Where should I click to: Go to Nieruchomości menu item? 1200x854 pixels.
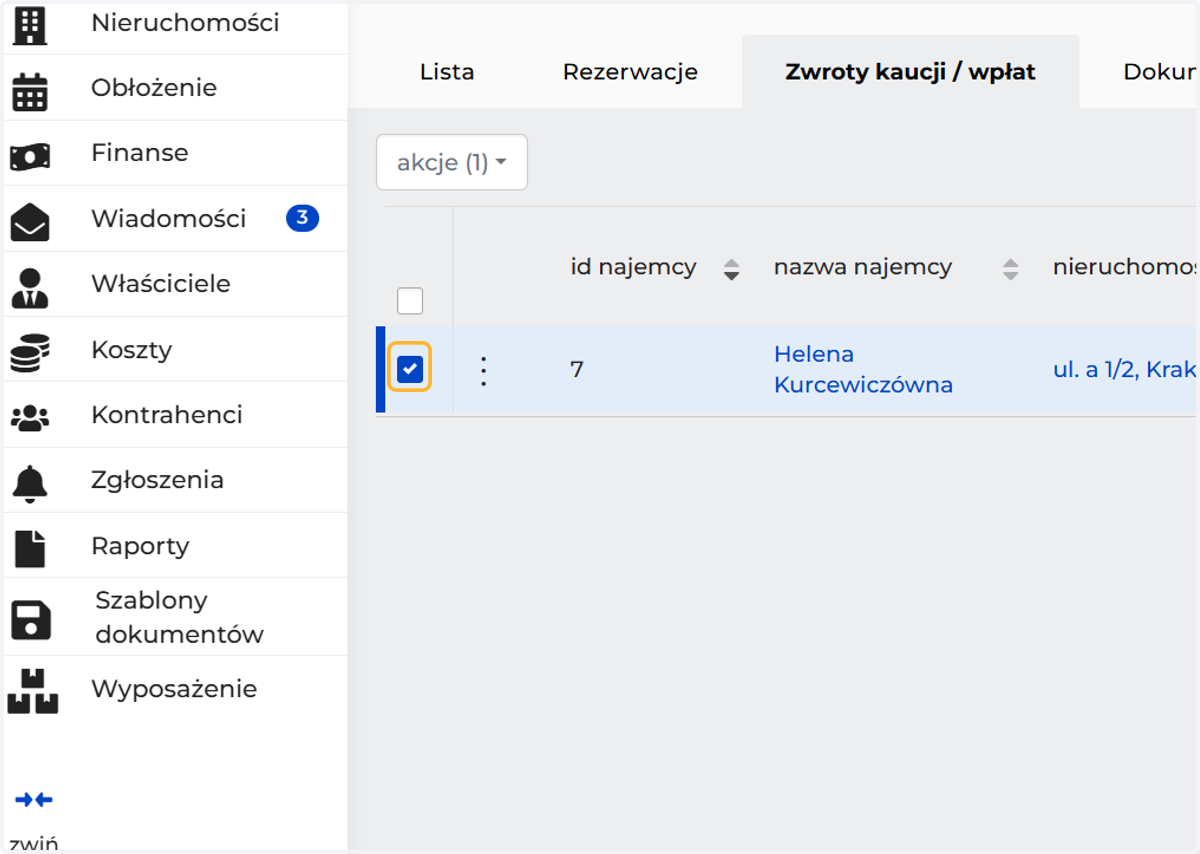click(185, 23)
